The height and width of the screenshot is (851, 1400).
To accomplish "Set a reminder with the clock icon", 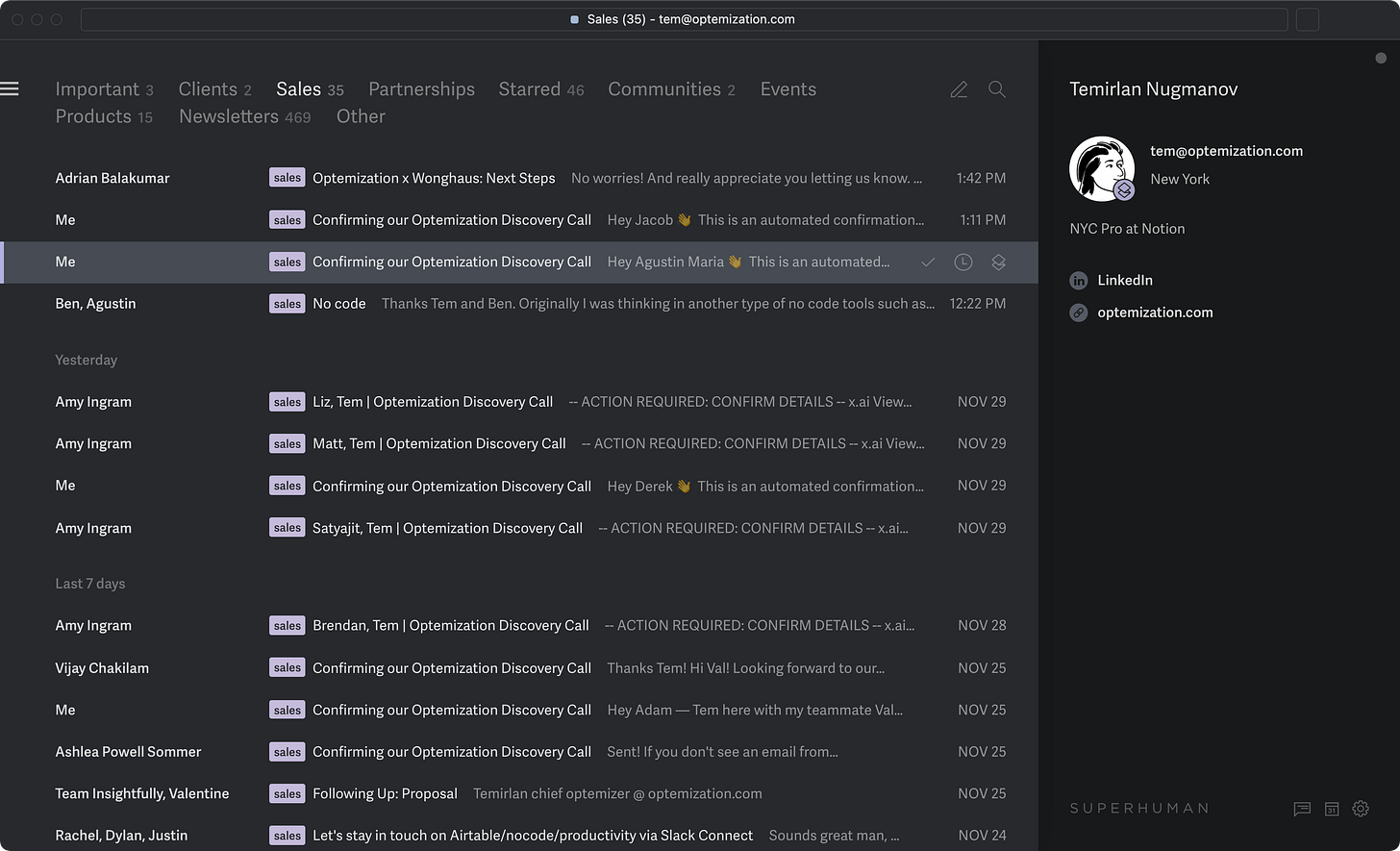I will coord(962,263).
